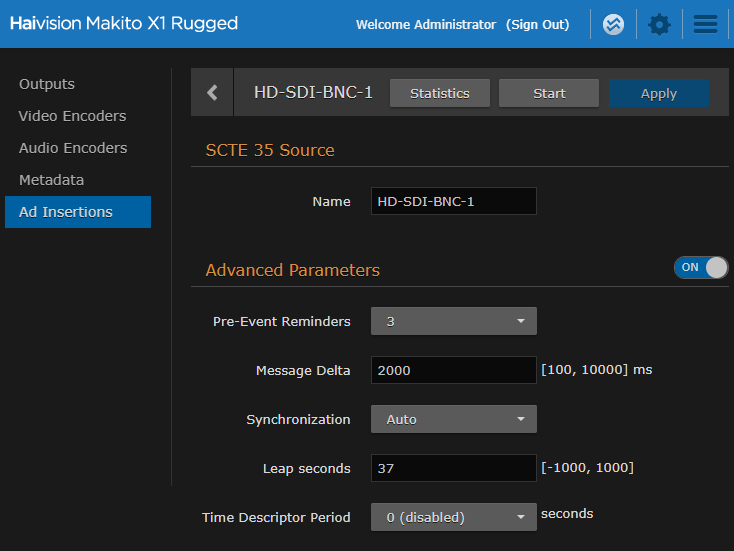Select Ad Insertions in the sidebar
The image size is (734, 551).
(66, 212)
